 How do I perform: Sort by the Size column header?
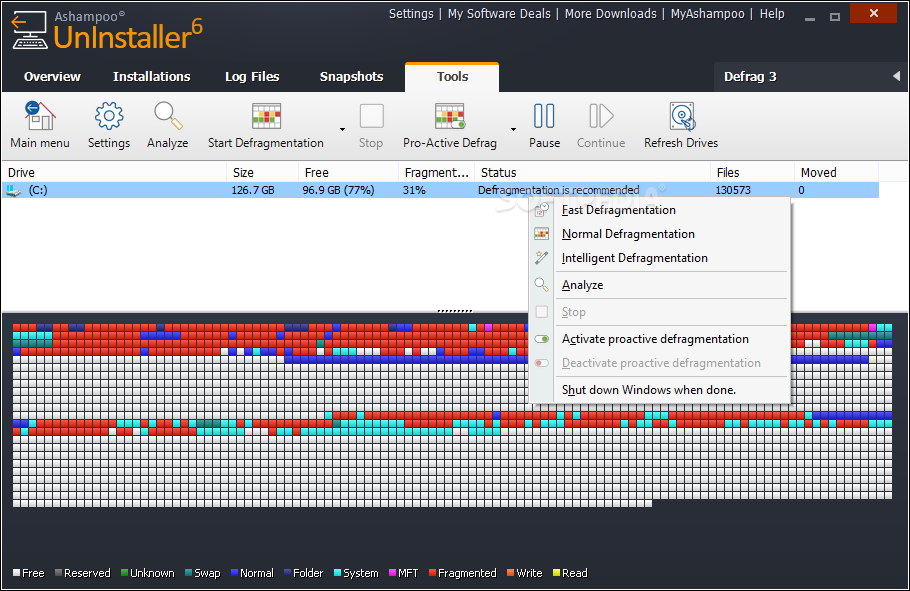point(262,172)
